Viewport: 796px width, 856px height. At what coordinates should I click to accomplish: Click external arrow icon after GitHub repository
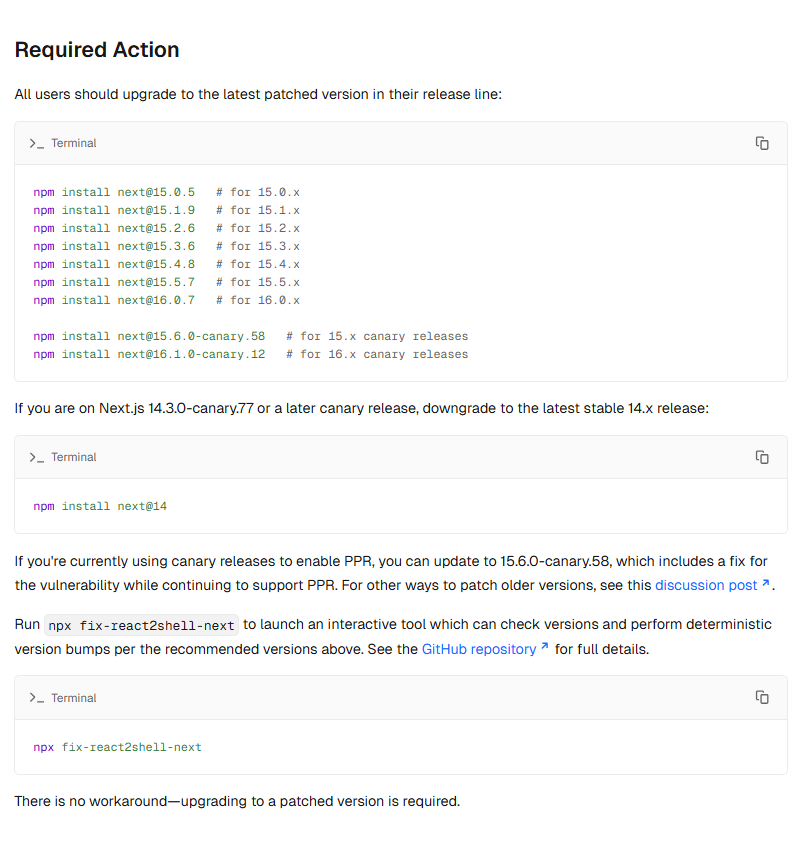(x=544, y=646)
